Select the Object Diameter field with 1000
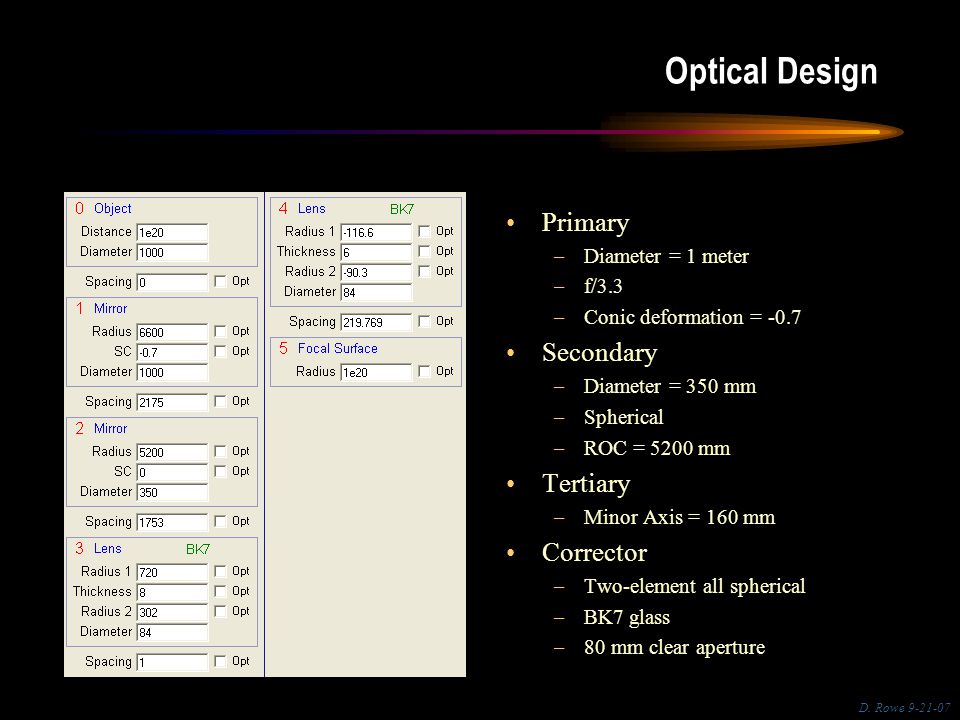The width and height of the screenshot is (960, 720). pos(172,252)
